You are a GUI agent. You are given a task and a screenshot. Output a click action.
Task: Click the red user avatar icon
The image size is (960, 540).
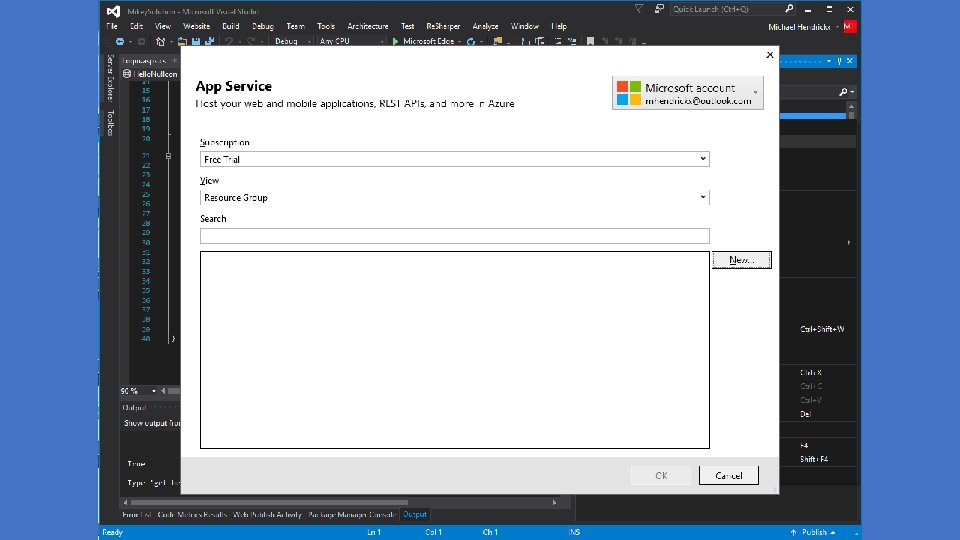point(850,26)
